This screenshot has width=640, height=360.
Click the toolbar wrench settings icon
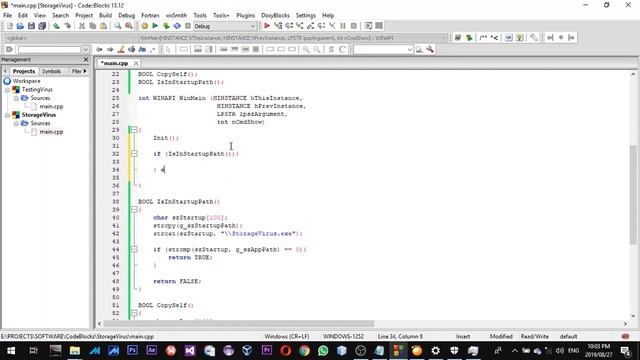430,49
